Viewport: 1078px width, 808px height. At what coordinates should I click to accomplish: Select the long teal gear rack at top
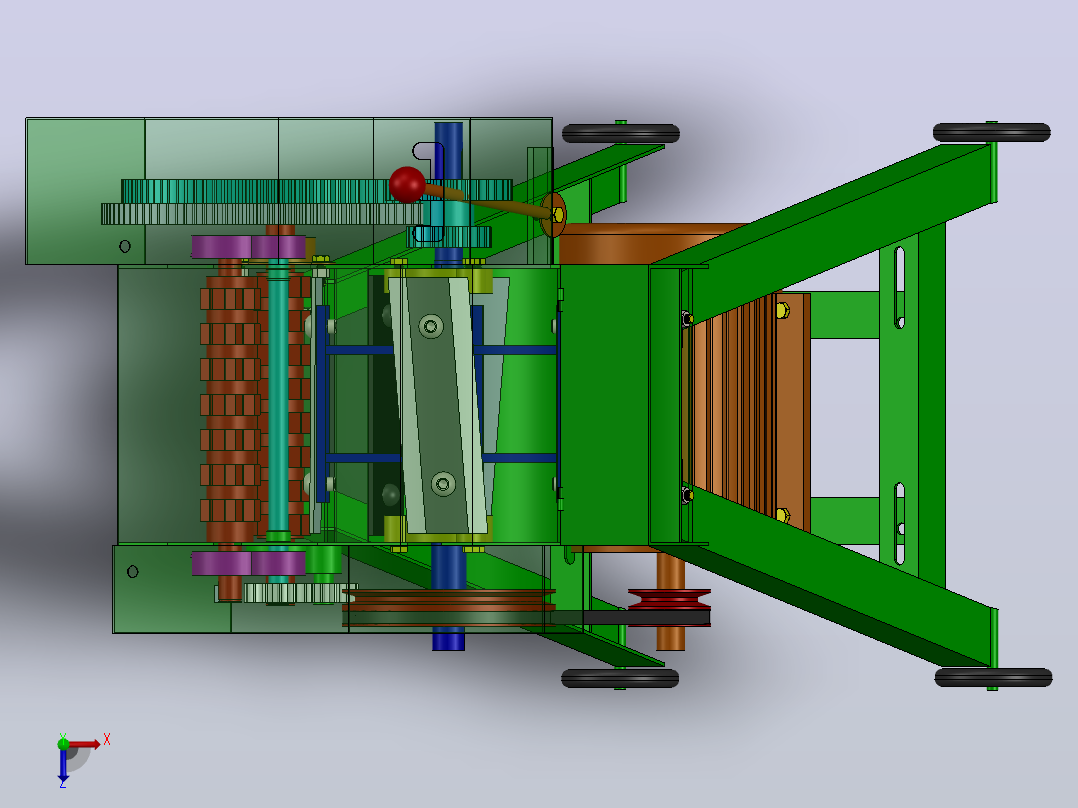tap(316, 191)
